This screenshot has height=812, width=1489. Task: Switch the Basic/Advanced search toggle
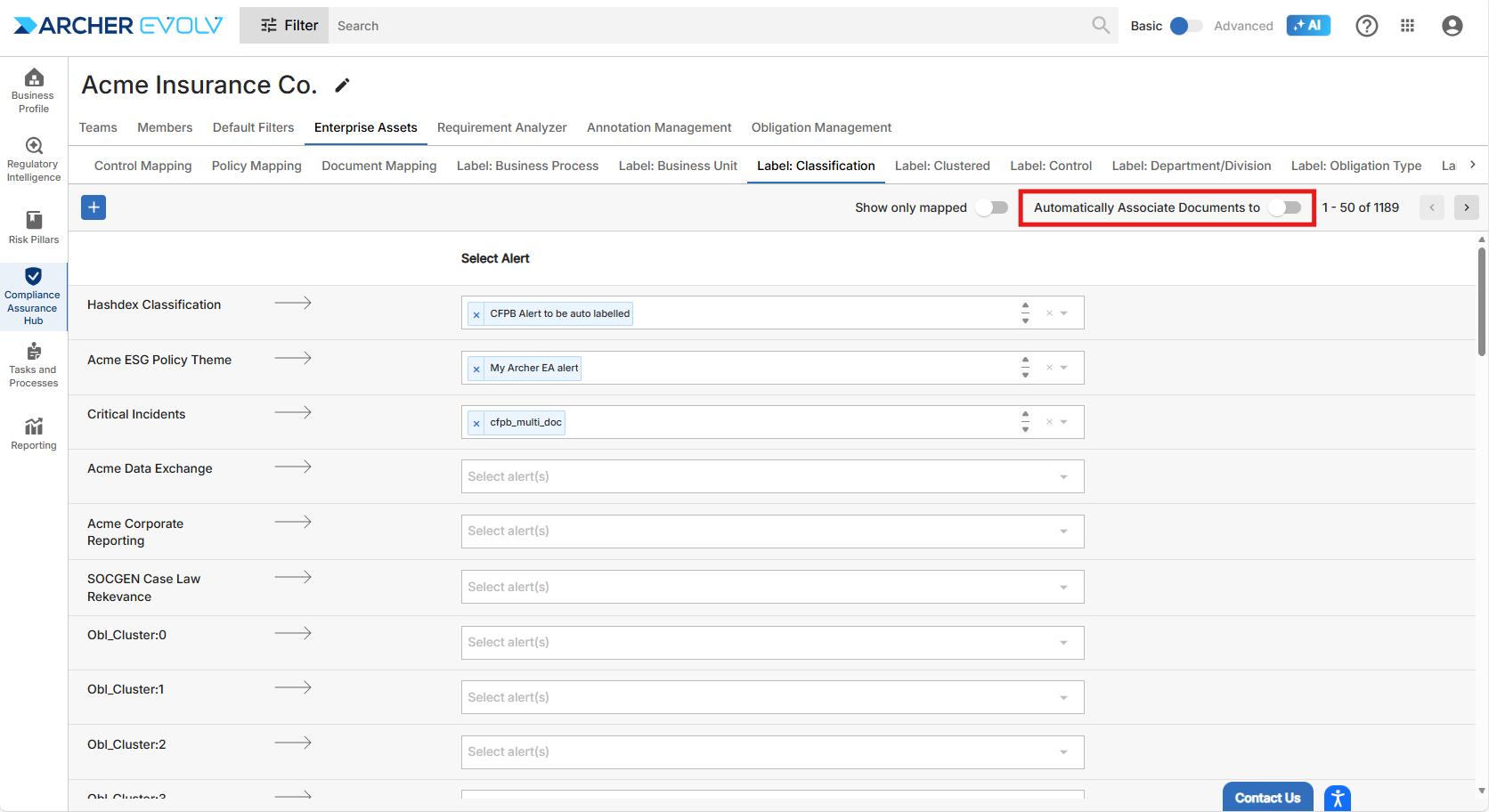[x=1184, y=26]
